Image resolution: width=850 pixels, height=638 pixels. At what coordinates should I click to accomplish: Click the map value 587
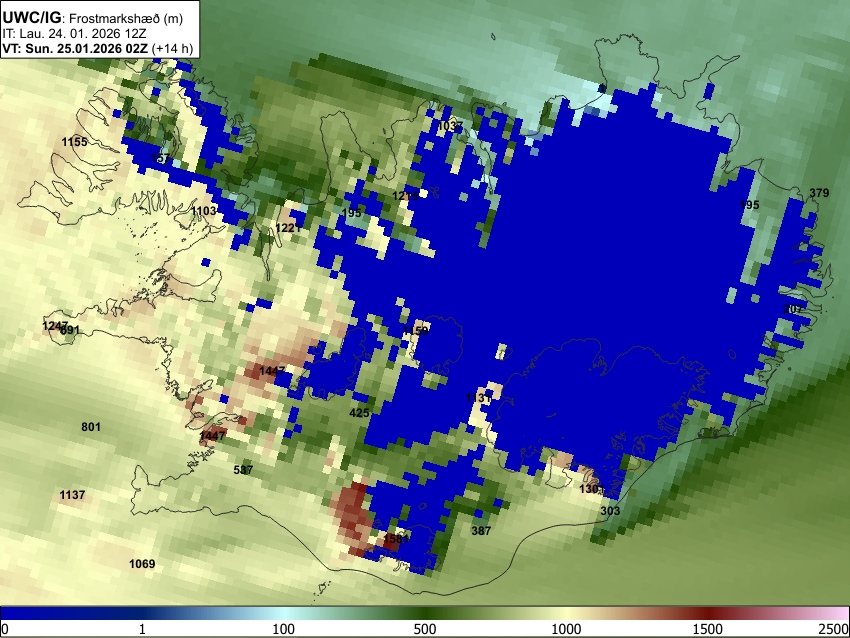coord(243,470)
